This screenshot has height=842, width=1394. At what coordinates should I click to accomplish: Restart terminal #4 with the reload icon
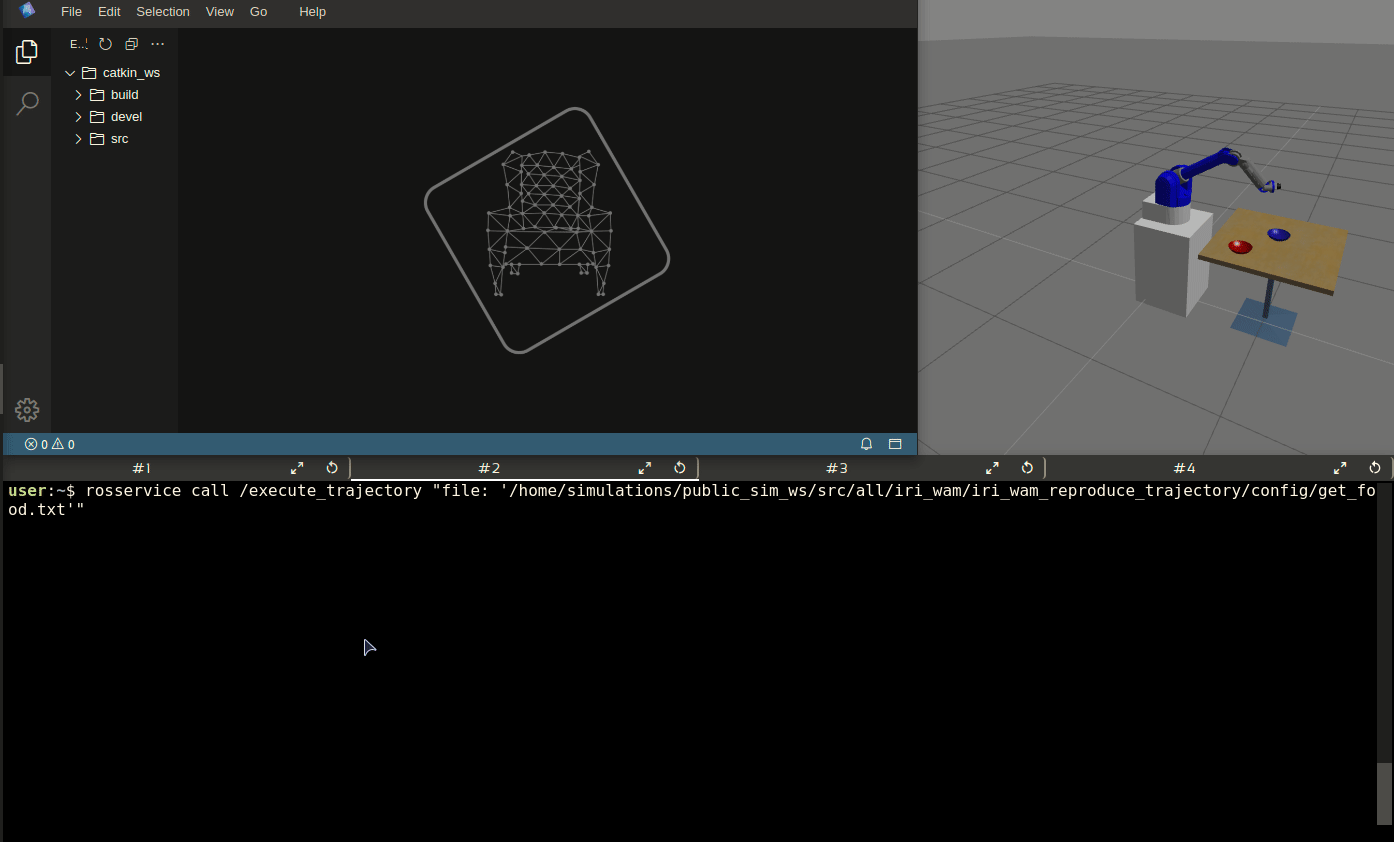tap(1375, 468)
